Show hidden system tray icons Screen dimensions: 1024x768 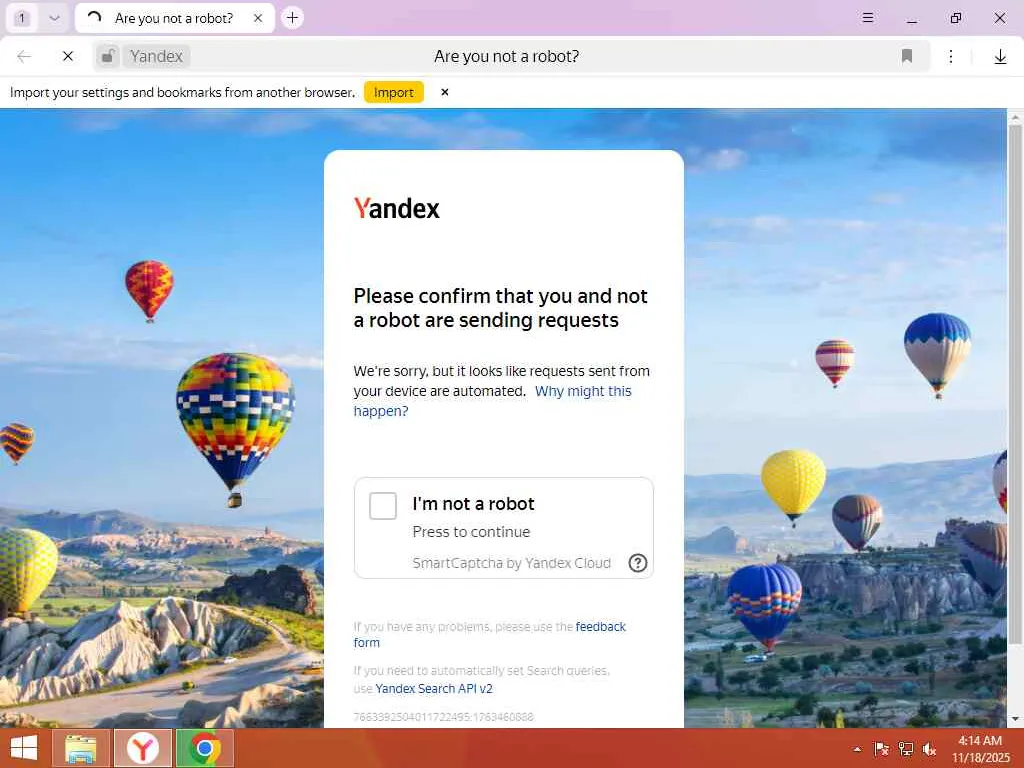(857, 749)
